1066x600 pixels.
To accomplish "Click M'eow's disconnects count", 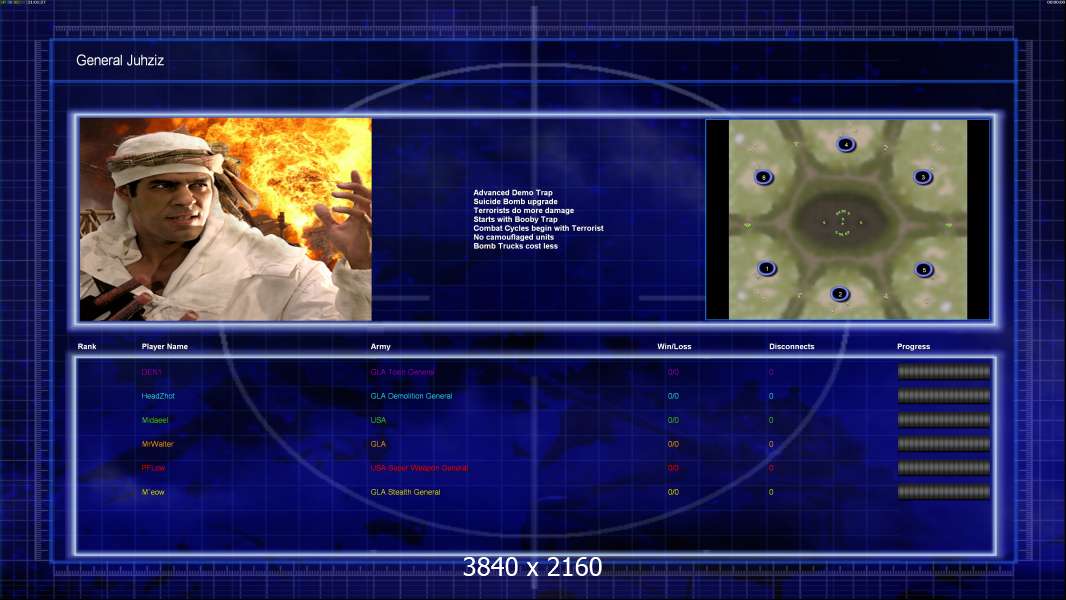I will (x=771, y=492).
